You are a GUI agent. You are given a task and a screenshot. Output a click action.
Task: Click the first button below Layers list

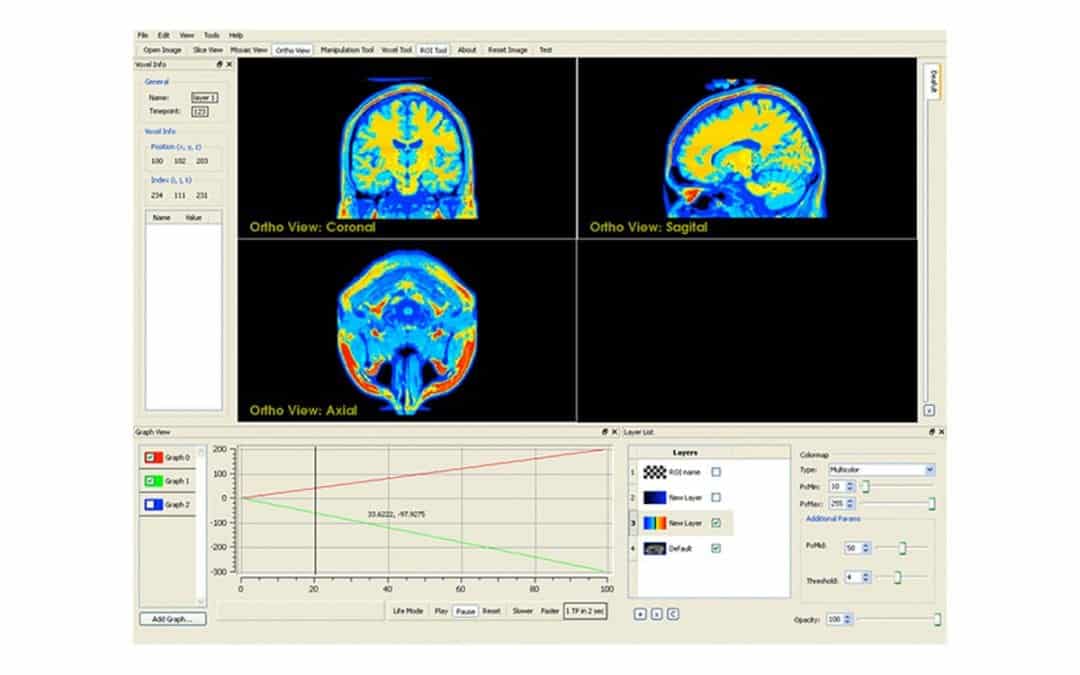pyautogui.click(x=640, y=614)
